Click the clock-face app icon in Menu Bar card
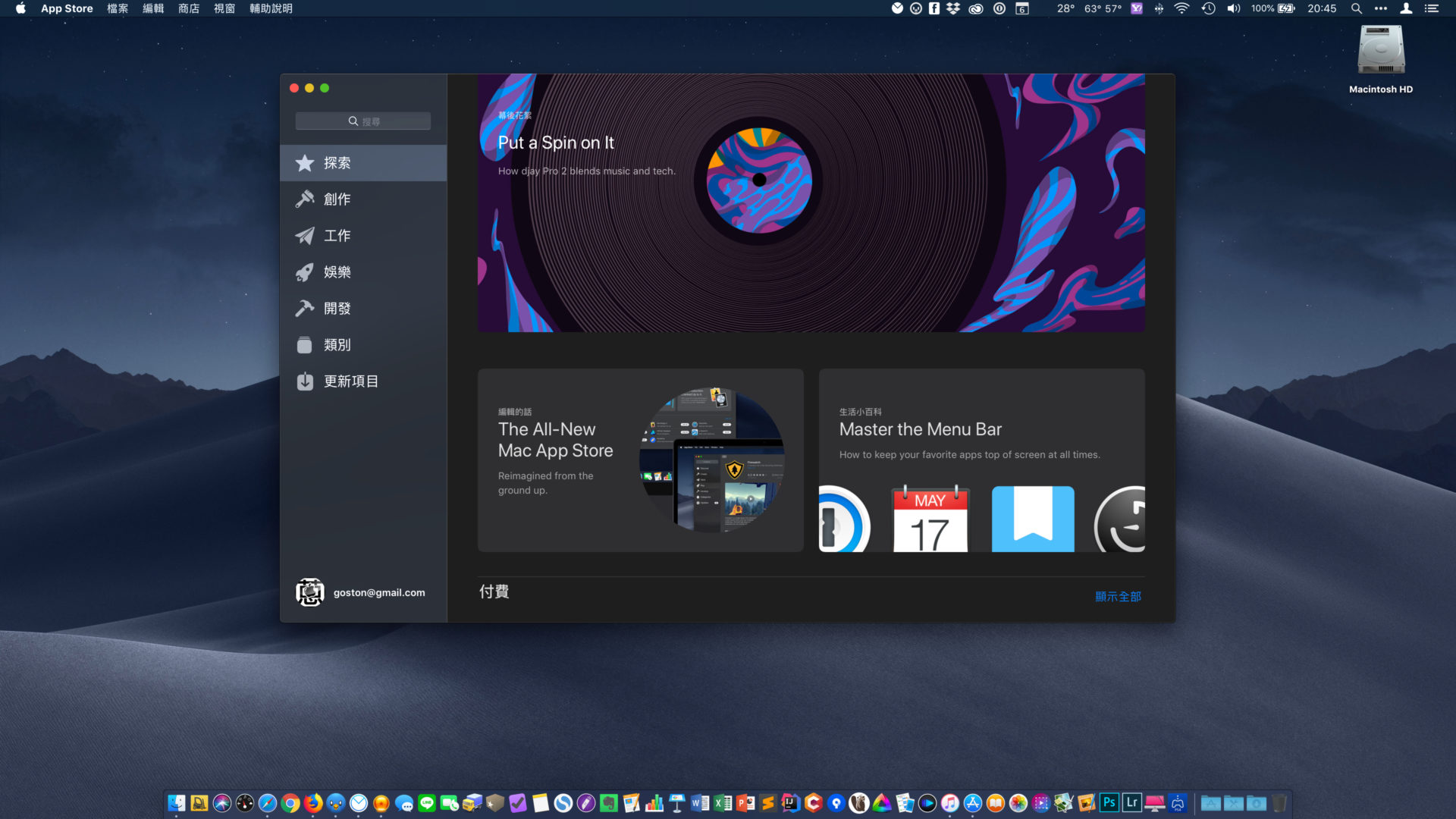 [x=1120, y=519]
